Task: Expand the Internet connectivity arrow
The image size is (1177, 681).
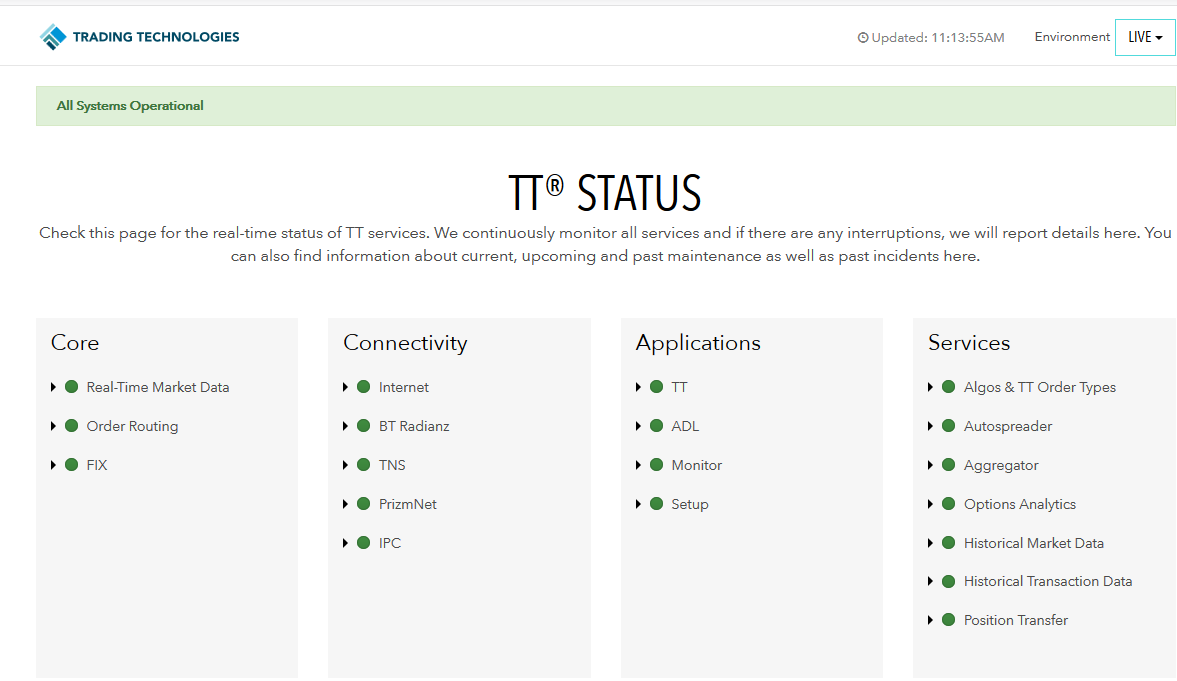Action: [345, 387]
